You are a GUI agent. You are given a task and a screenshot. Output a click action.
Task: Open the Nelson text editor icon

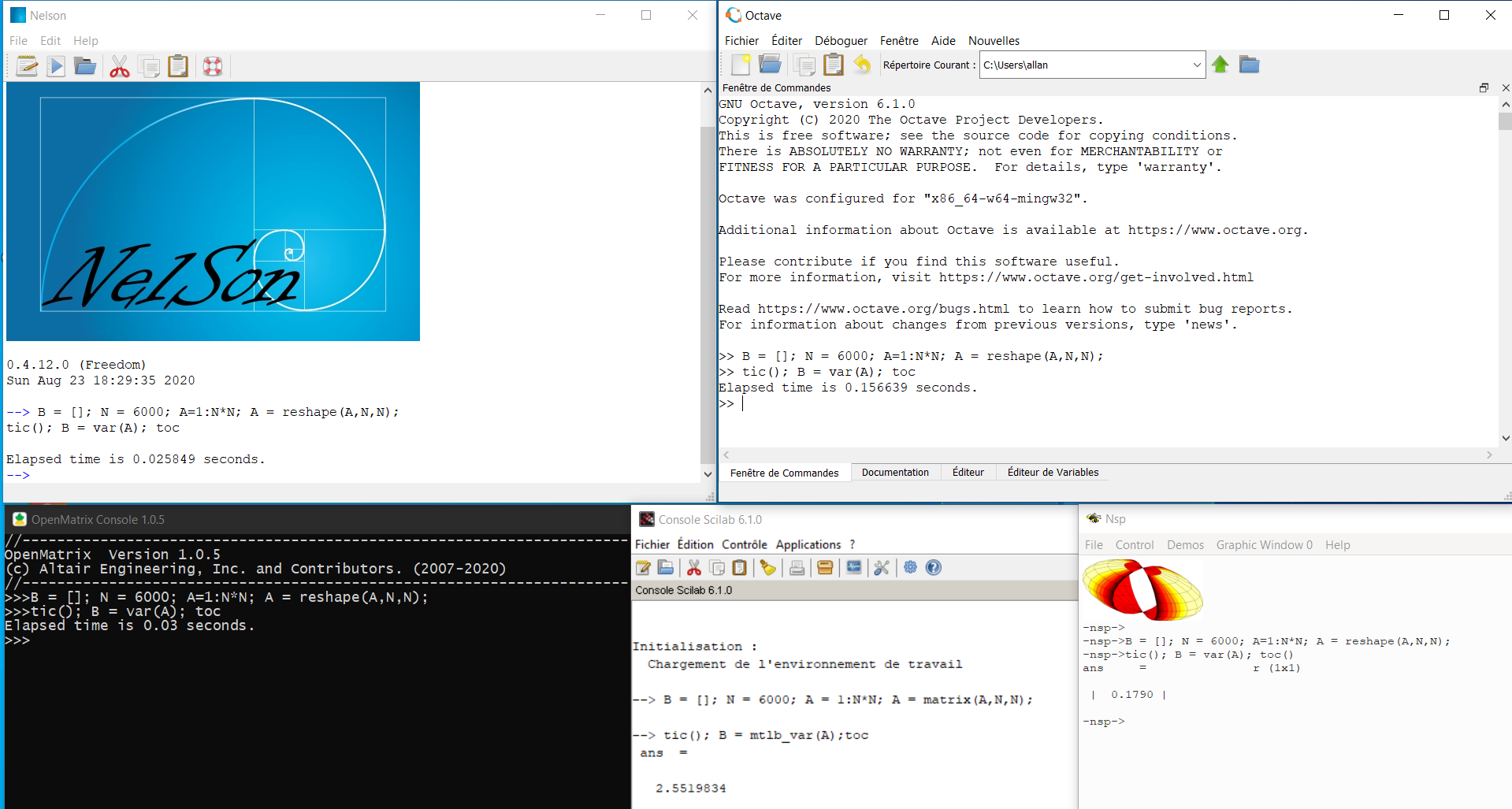pos(27,66)
